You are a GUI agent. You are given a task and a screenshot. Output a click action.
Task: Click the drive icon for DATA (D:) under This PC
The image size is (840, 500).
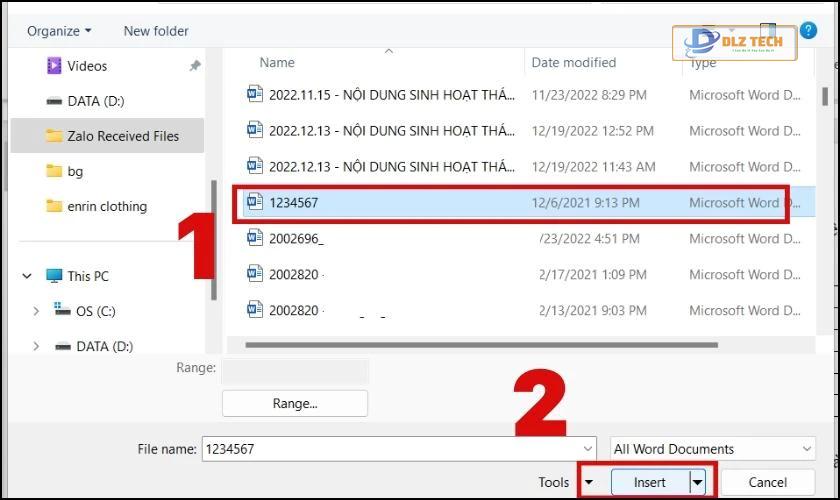click(63, 347)
